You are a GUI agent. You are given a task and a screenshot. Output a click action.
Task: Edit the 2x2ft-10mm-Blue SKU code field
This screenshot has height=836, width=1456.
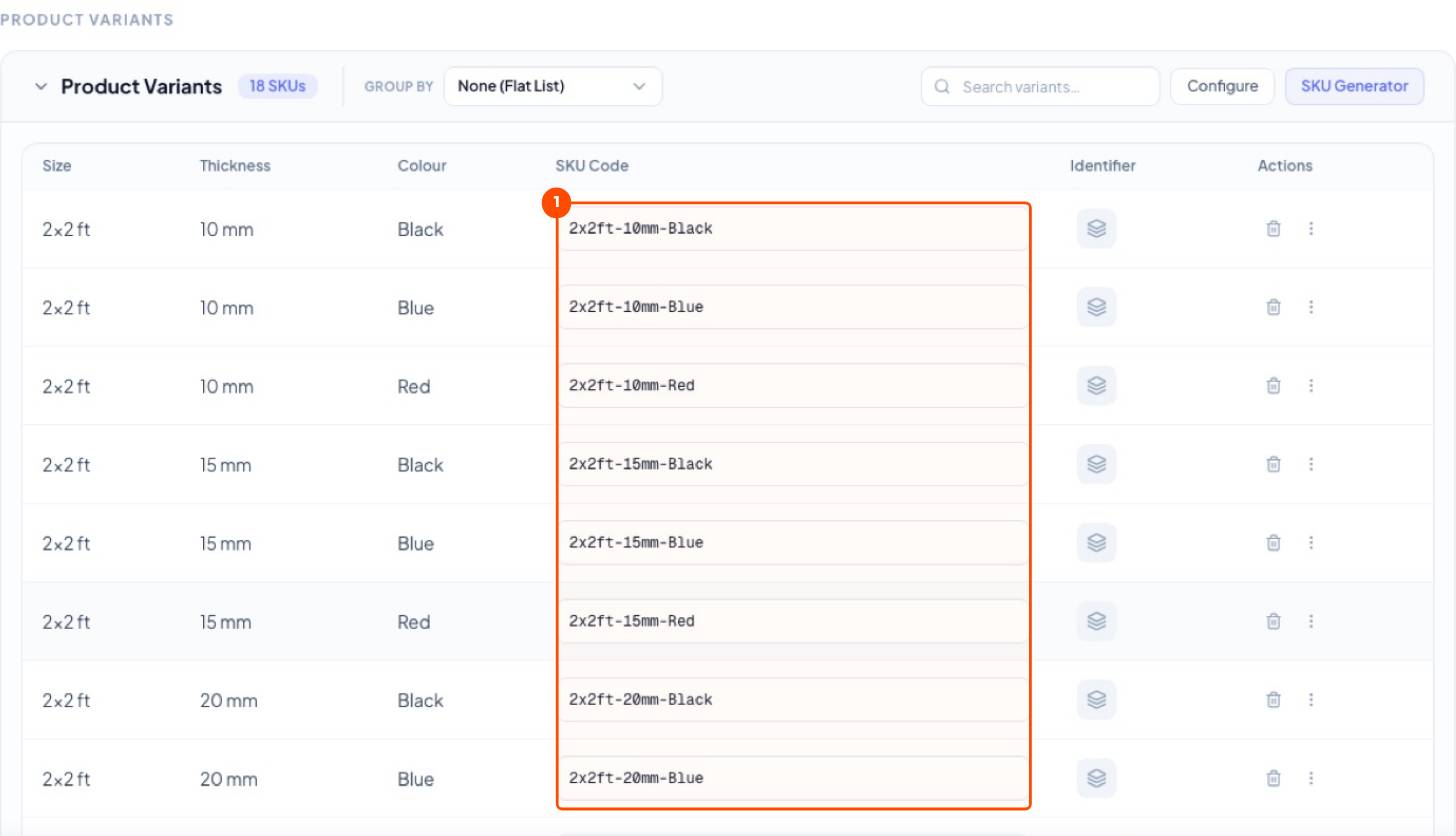point(793,307)
